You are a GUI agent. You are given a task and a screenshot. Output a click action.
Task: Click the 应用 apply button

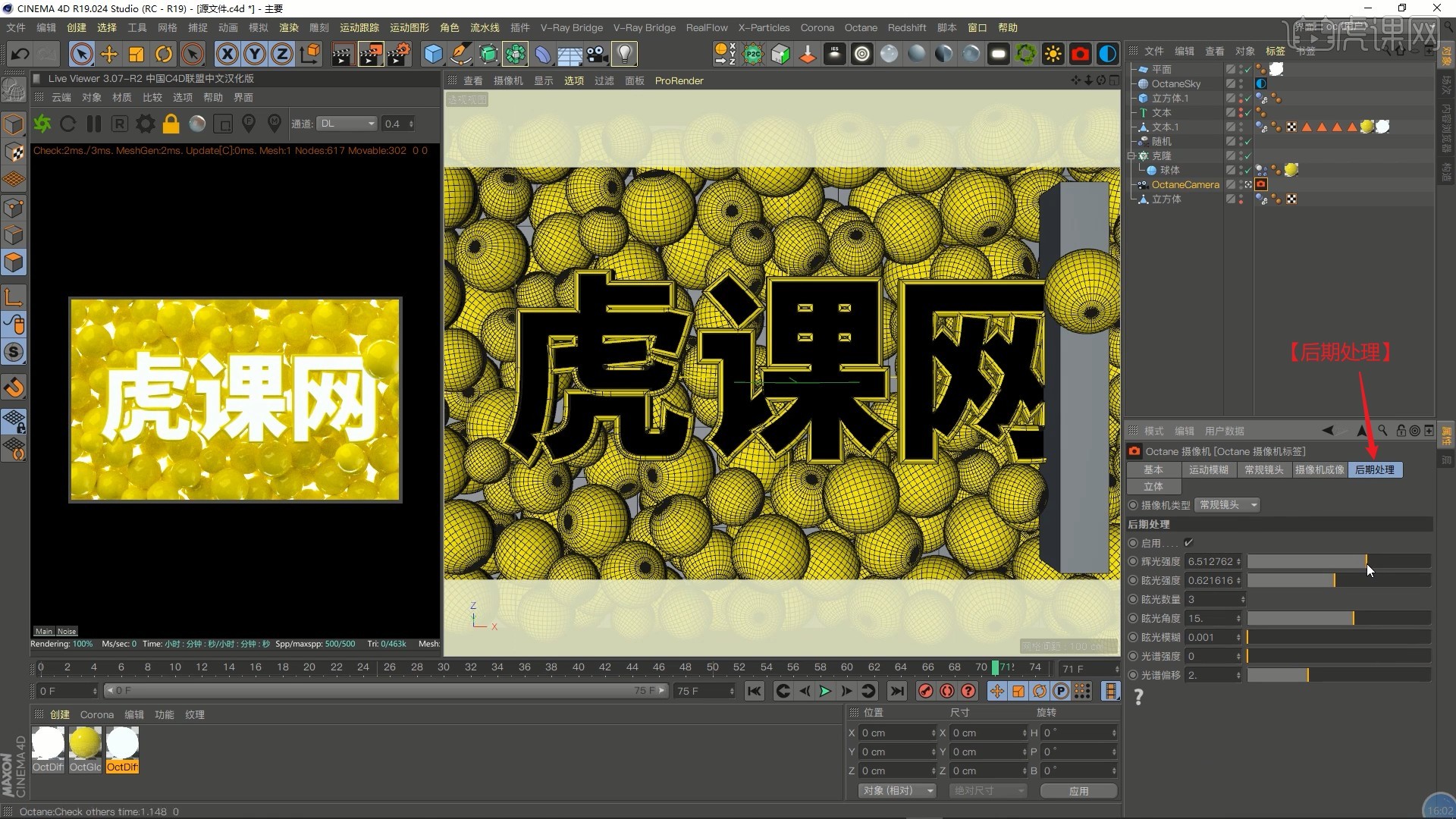tap(1078, 791)
